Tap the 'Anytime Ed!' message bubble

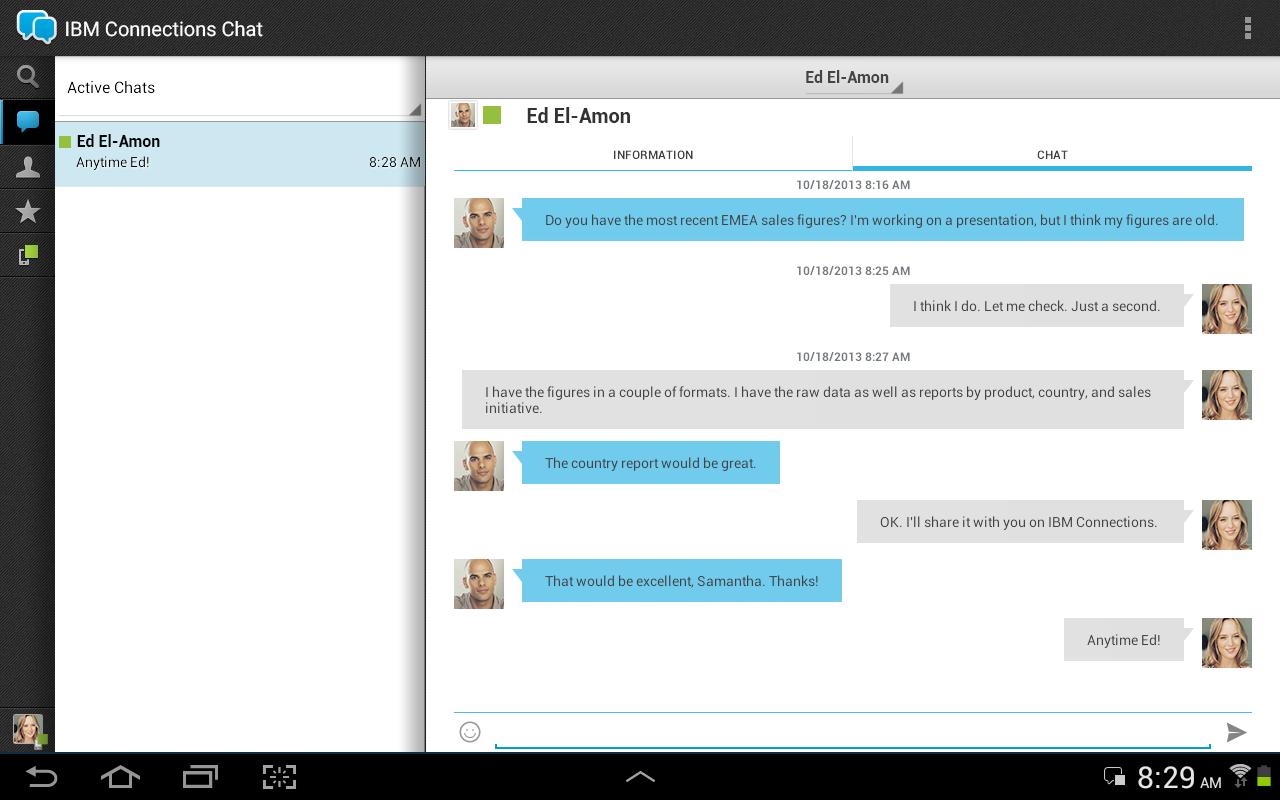pos(1124,640)
